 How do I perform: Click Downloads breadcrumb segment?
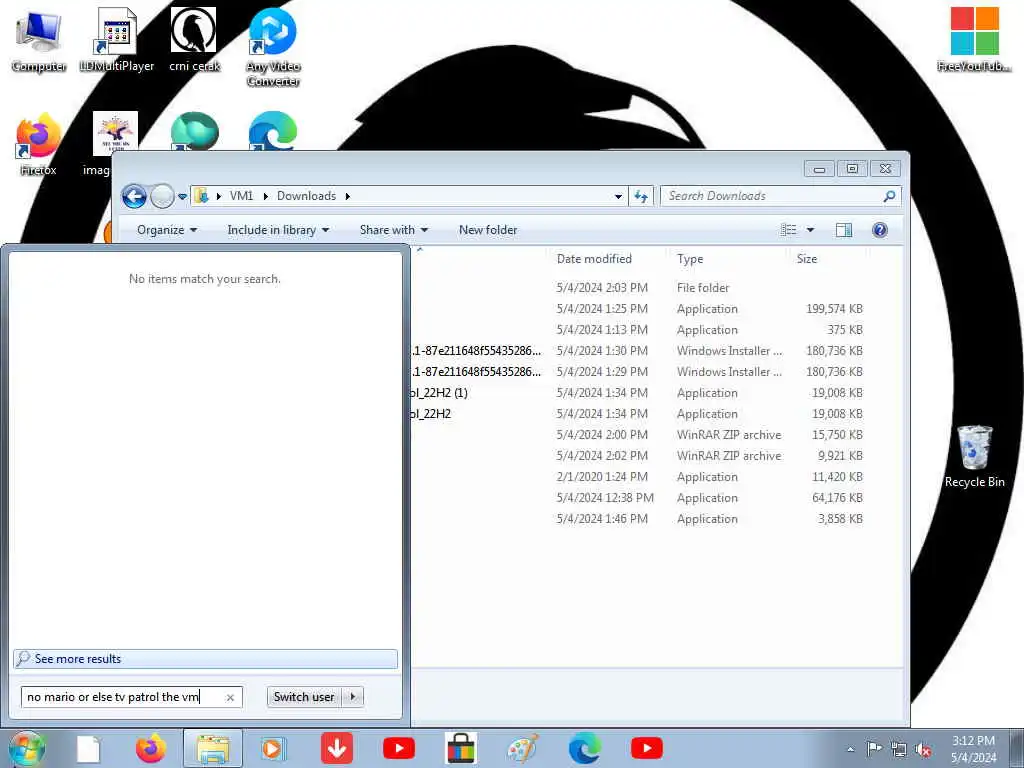pyautogui.click(x=306, y=196)
